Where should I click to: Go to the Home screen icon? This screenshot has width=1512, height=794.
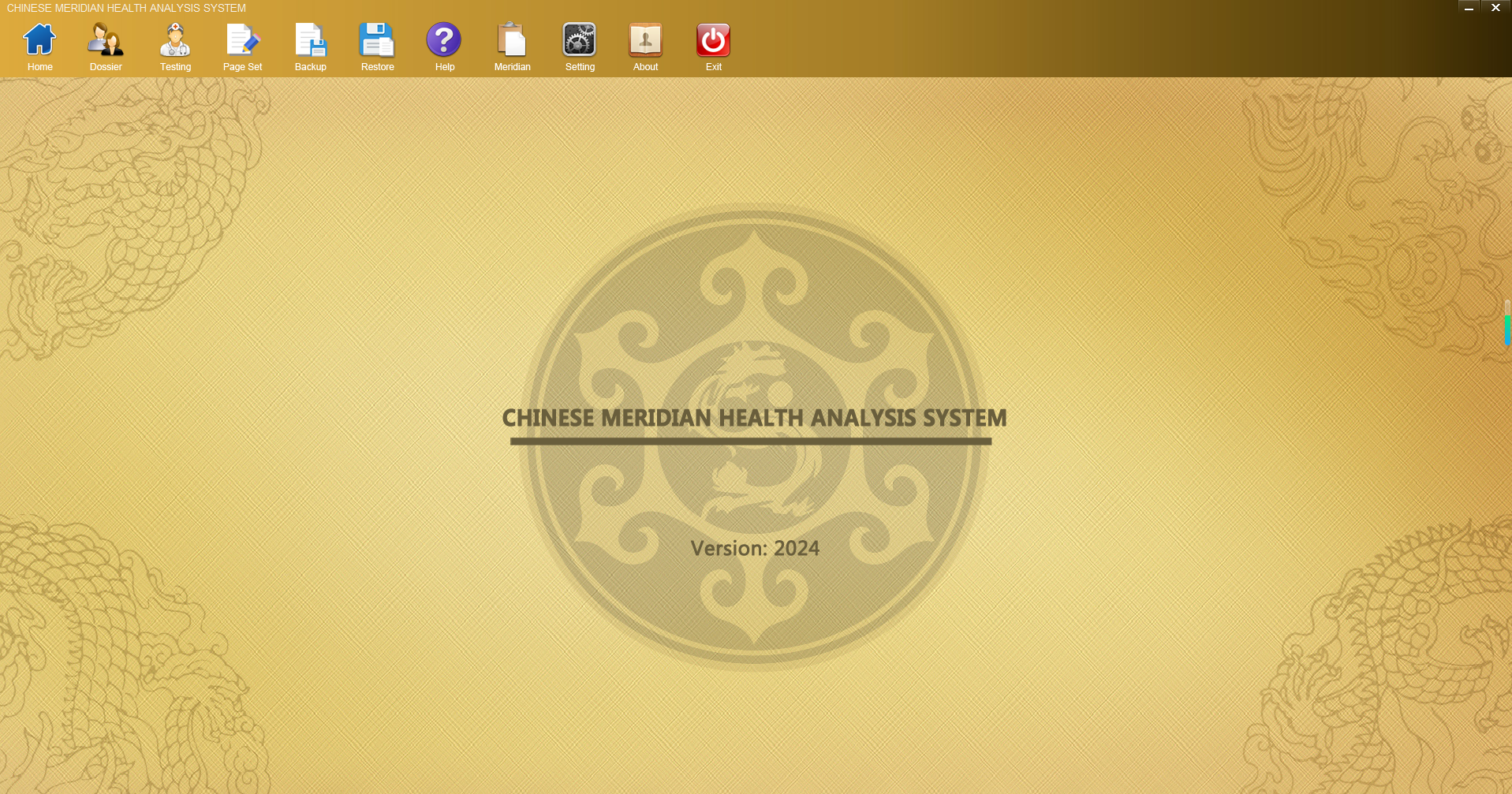coord(39,39)
